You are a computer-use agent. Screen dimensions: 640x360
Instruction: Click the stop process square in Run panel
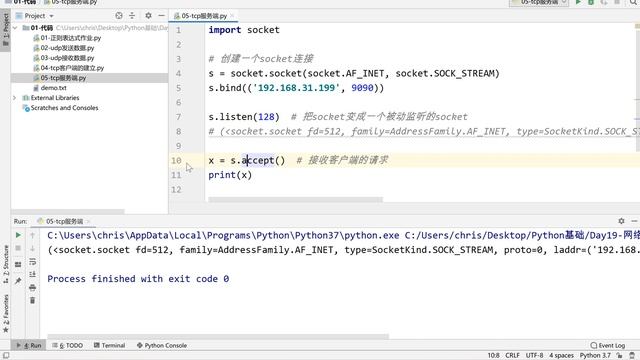point(18,248)
